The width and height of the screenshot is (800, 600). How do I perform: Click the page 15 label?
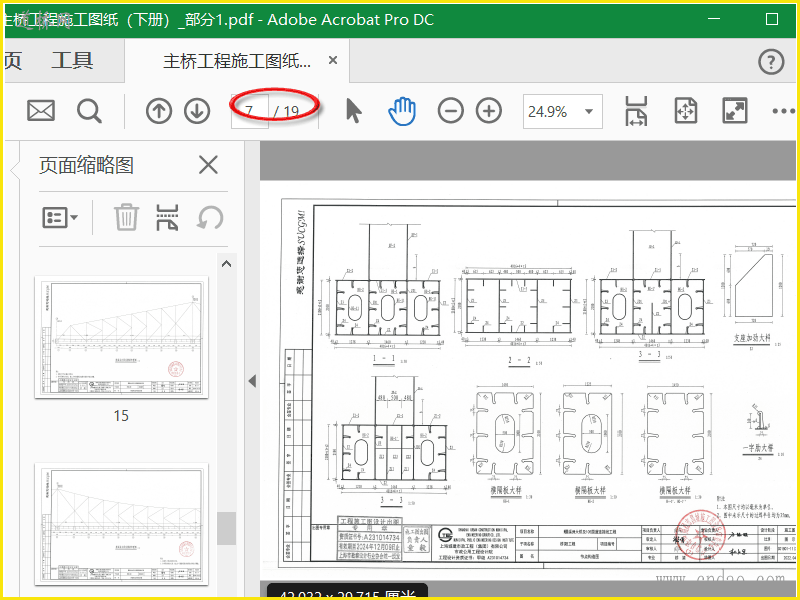(x=121, y=416)
